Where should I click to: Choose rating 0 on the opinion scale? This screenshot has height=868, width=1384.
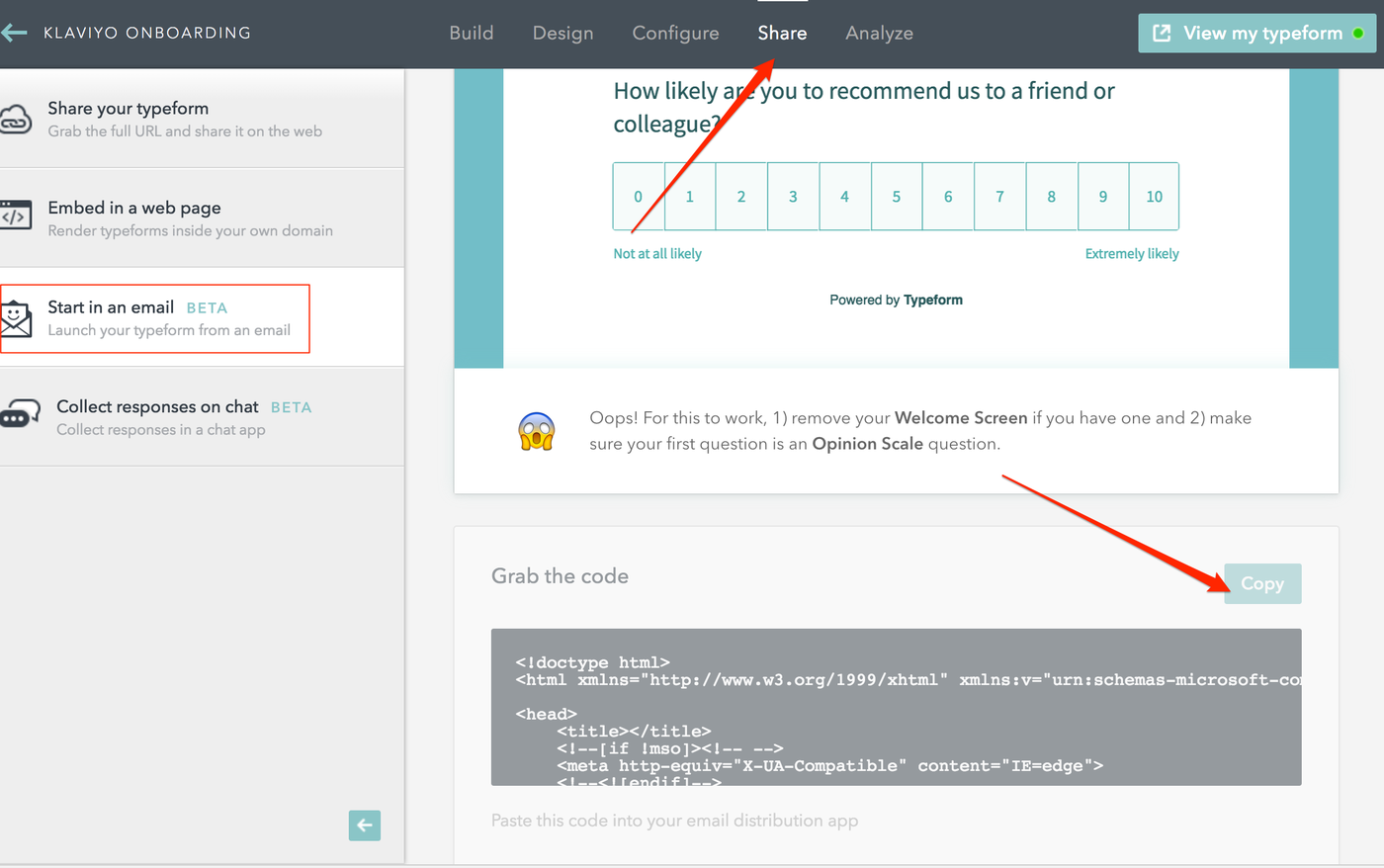(x=639, y=197)
